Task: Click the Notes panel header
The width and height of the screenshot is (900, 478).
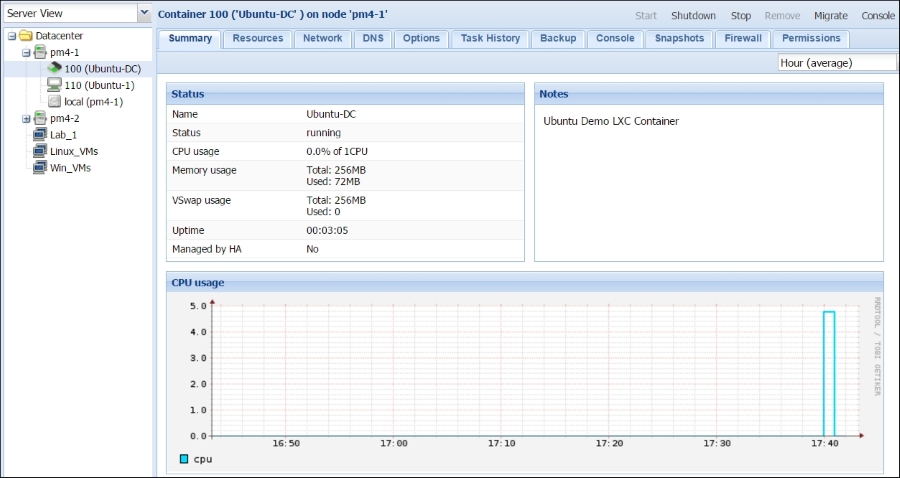Action: 709,94
